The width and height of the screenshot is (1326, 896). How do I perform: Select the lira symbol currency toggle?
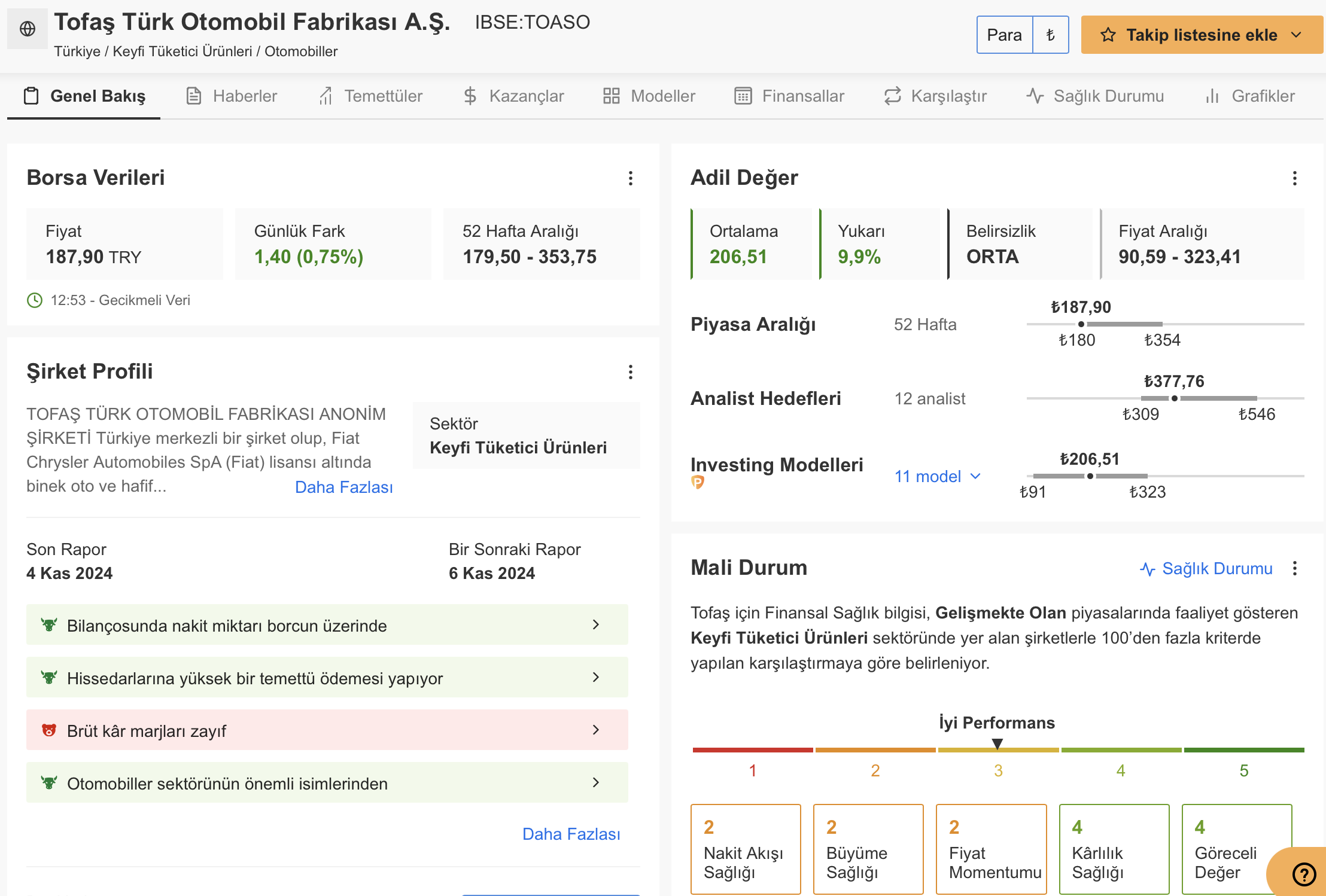coord(1050,35)
